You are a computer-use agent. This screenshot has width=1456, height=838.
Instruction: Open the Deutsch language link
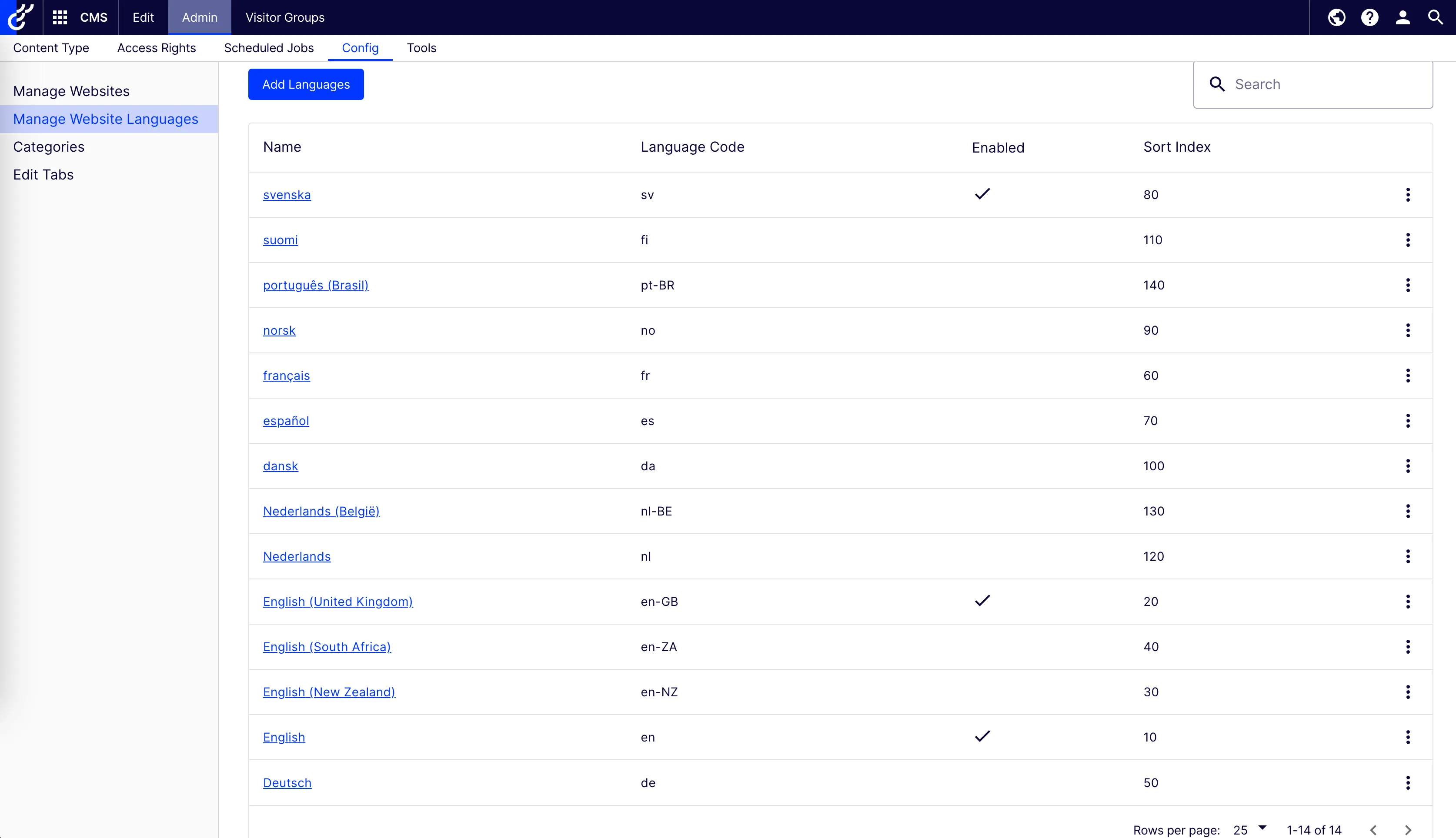click(x=287, y=783)
